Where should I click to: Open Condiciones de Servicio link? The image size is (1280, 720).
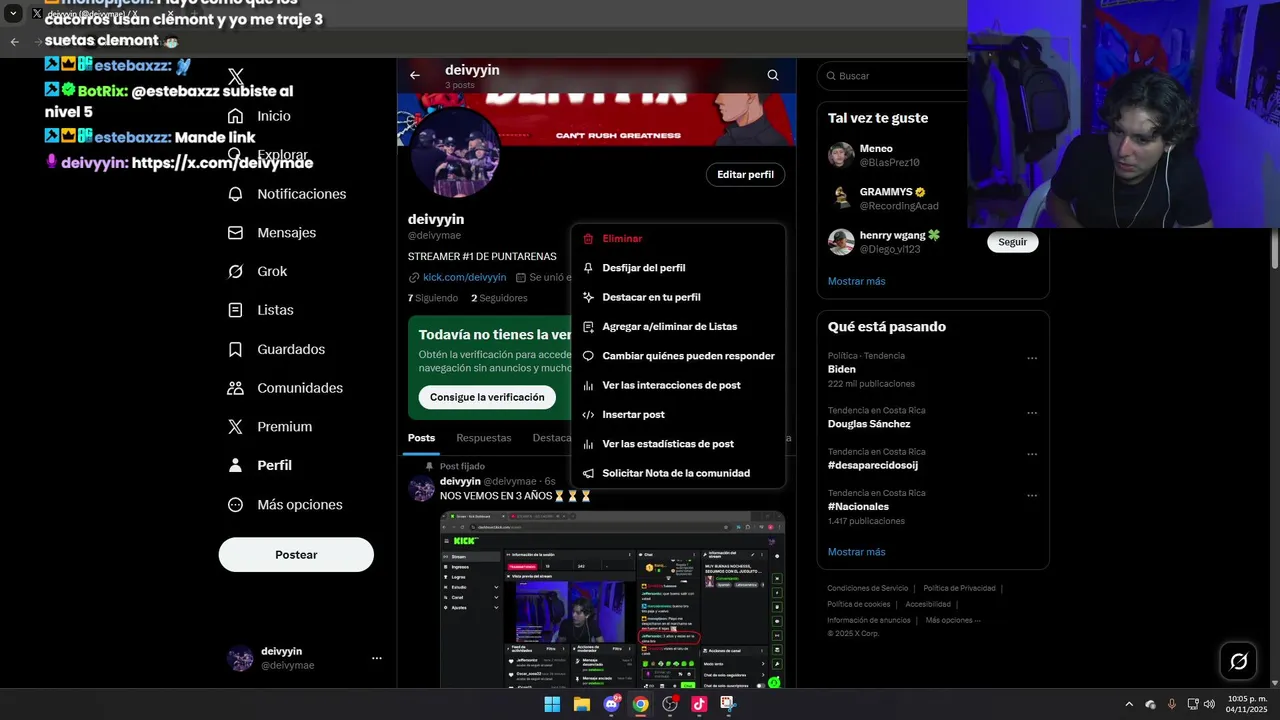pyautogui.click(x=867, y=588)
